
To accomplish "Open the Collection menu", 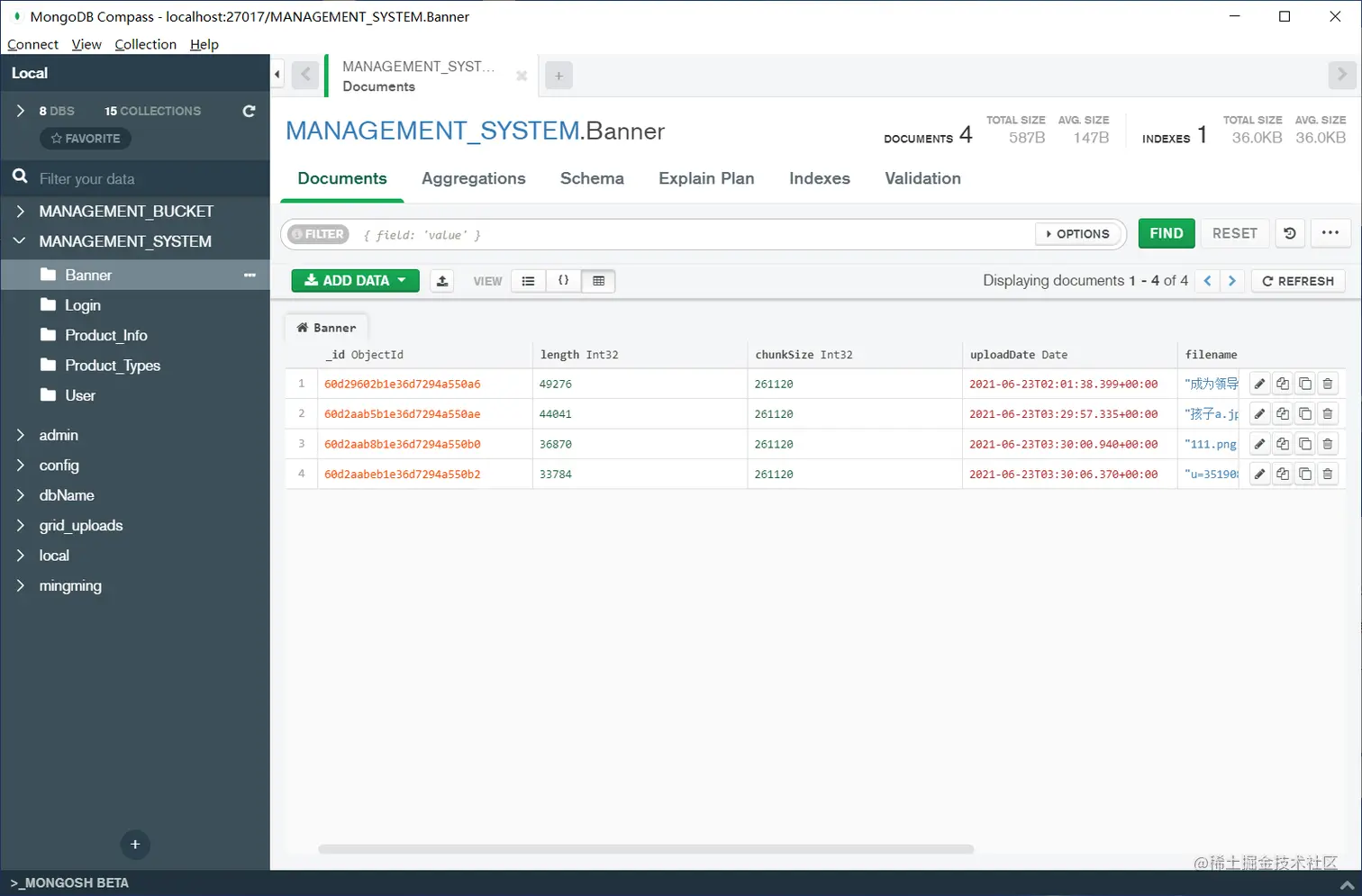I will [145, 44].
